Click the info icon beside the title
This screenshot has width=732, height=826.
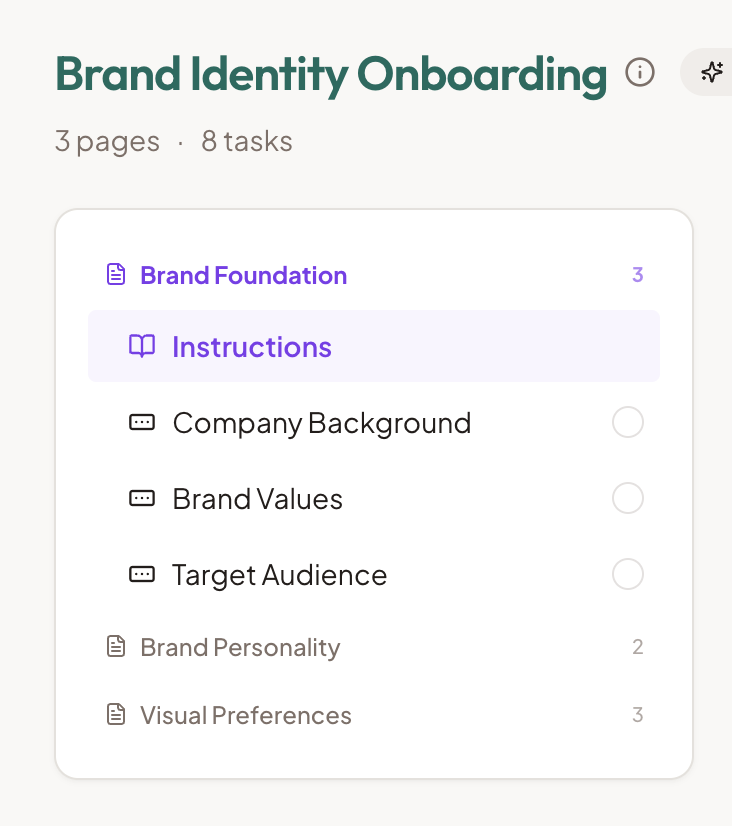pyautogui.click(x=640, y=73)
